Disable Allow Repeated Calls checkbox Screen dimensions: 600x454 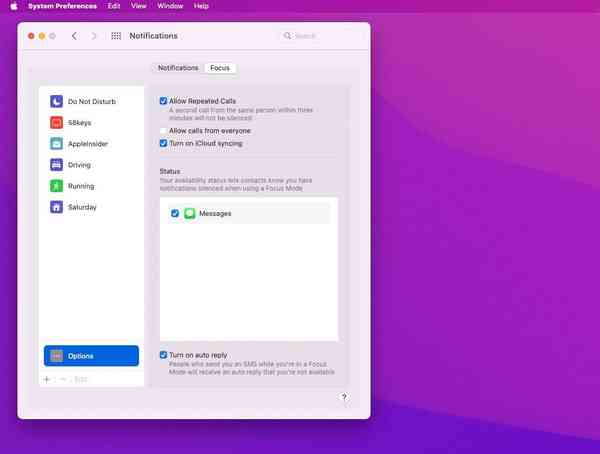[164, 101]
